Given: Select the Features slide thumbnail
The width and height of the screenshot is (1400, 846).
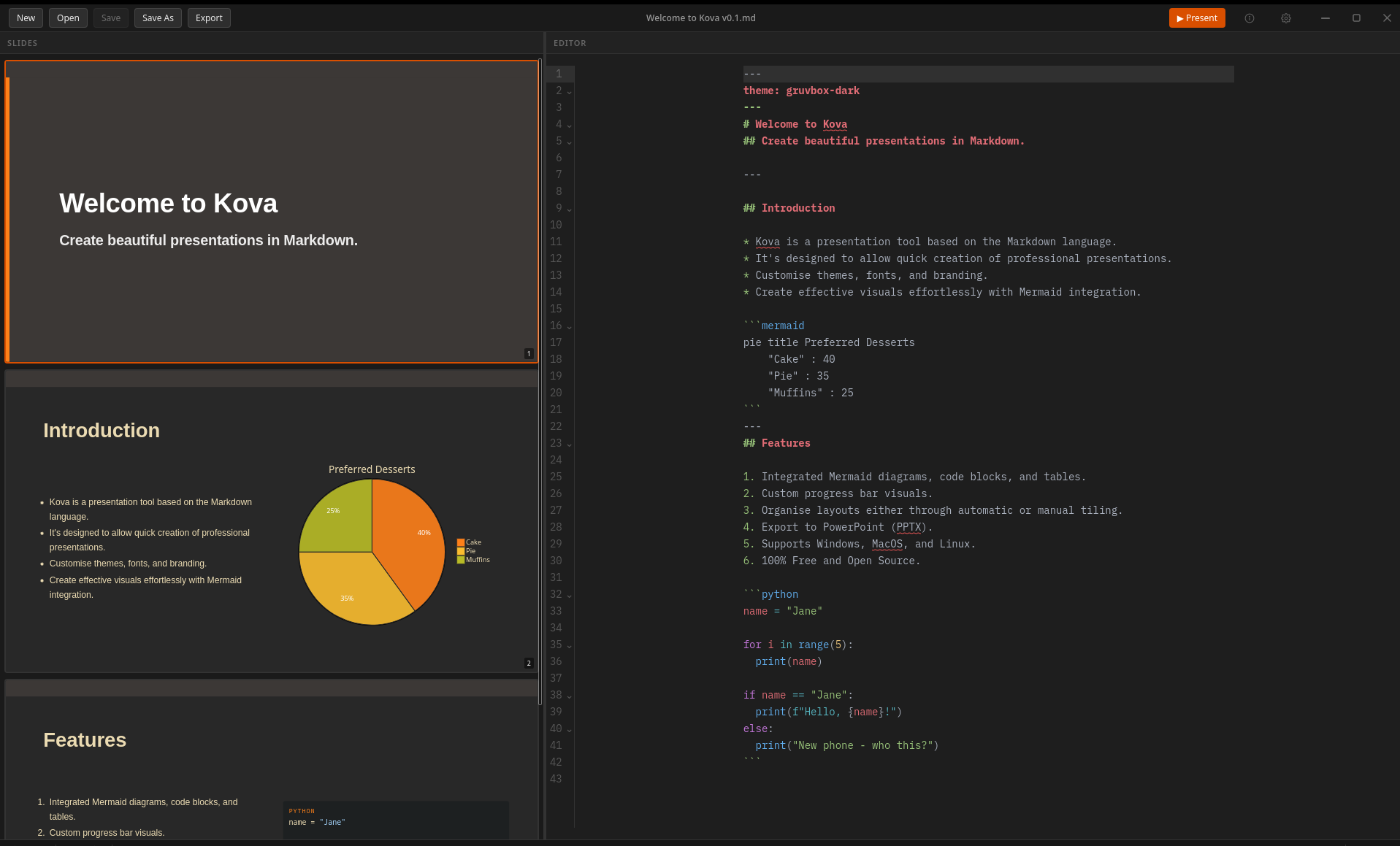Looking at the screenshot, I should coord(272,759).
